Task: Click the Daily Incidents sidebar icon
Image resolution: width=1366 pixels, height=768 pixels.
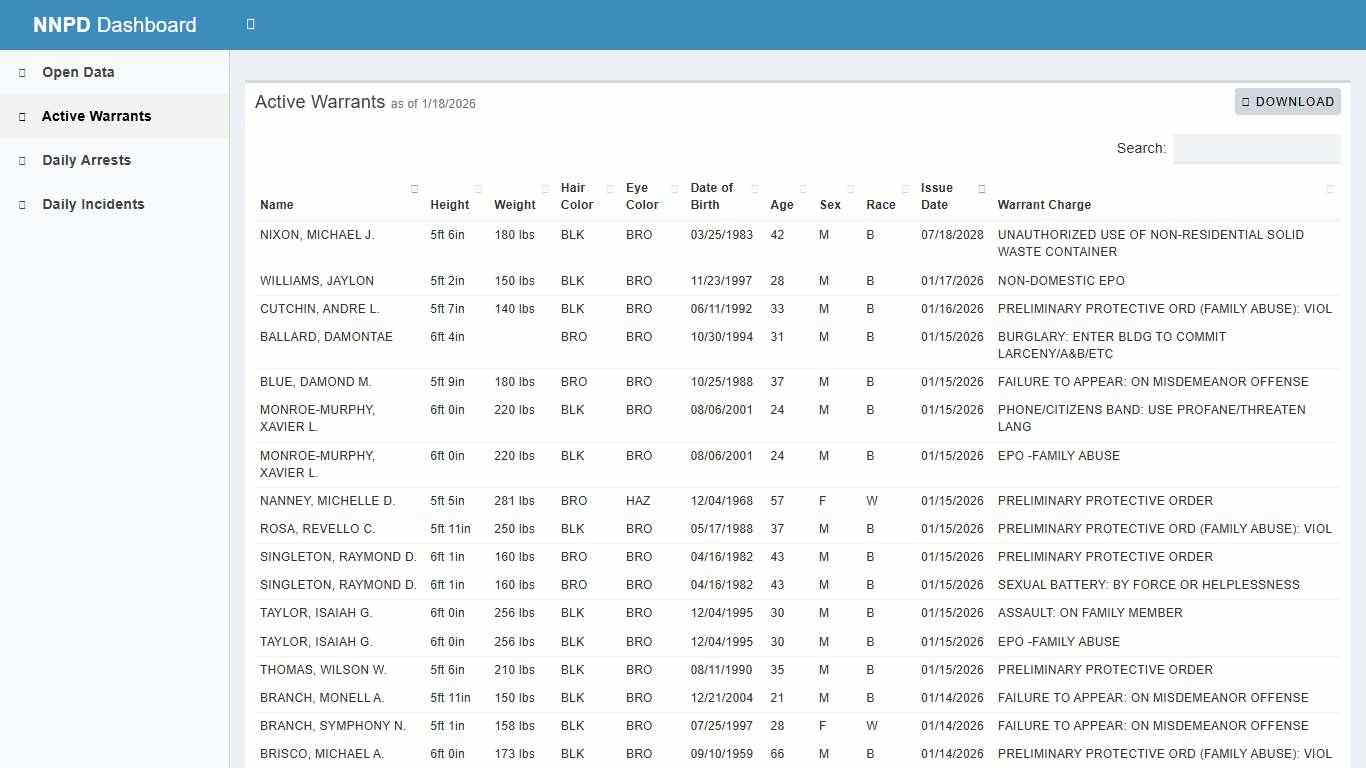Action: [x=22, y=204]
